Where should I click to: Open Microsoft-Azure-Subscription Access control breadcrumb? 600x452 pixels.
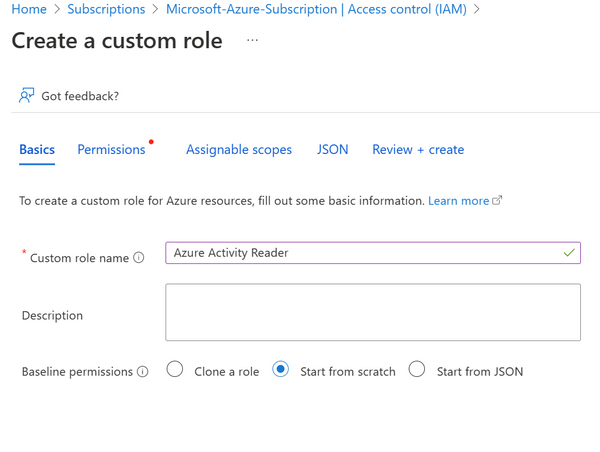click(316, 9)
